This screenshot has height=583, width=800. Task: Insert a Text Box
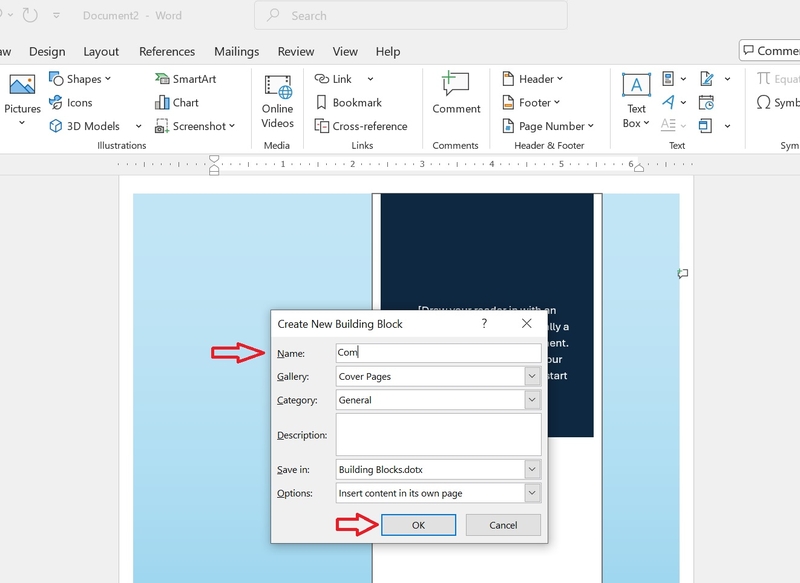[x=636, y=101]
